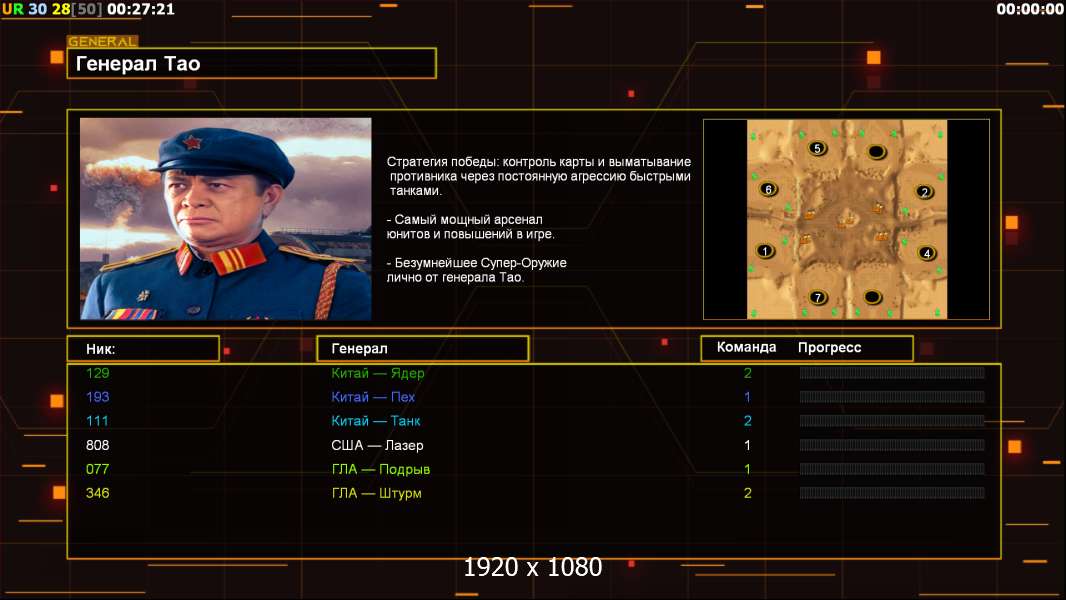Click team number 2 in player 129's row
1066x600 pixels.
click(x=748, y=373)
